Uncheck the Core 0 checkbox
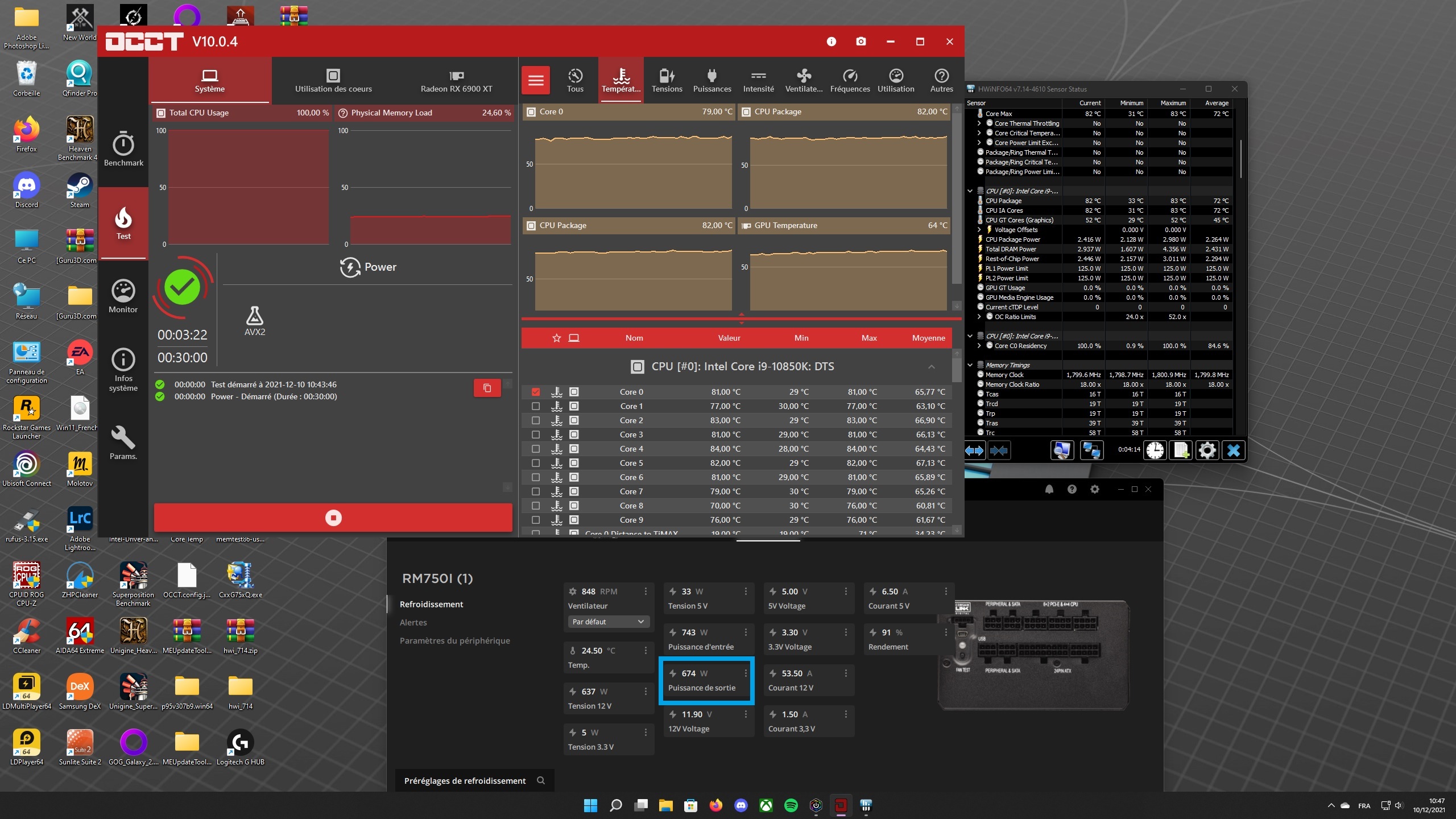The image size is (1456, 819). point(536,392)
